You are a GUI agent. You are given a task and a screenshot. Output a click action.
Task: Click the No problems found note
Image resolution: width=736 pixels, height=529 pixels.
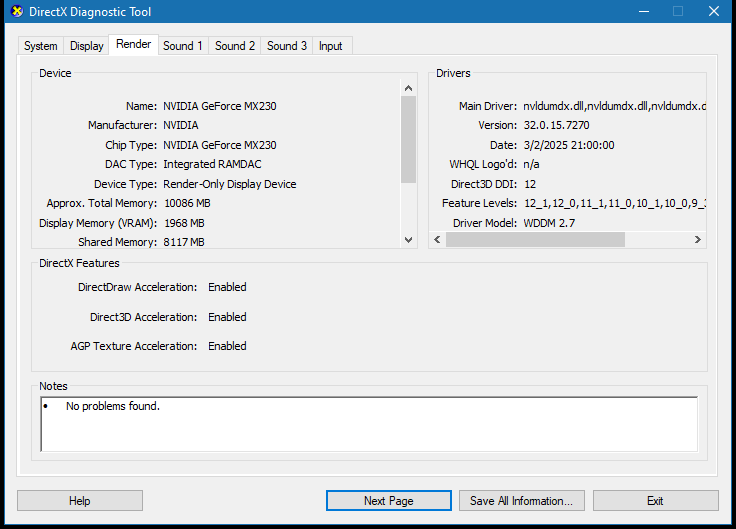pos(113,406)
